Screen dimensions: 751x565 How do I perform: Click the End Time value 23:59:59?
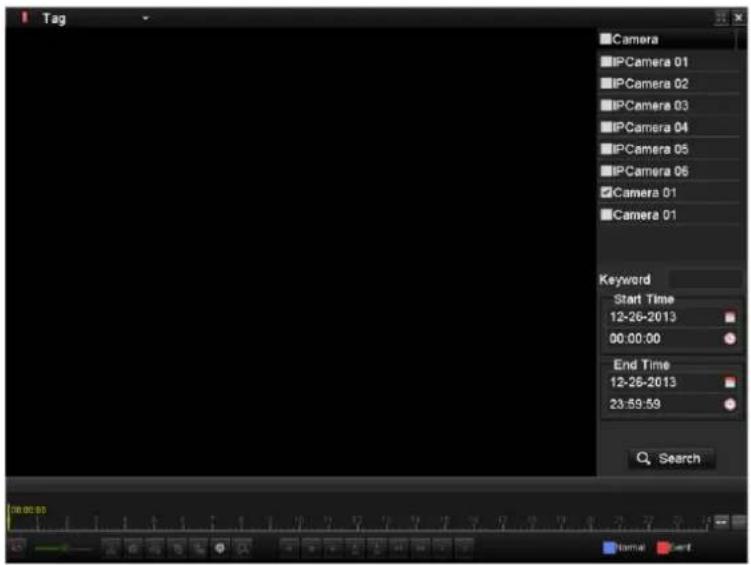tap(635, 404)
